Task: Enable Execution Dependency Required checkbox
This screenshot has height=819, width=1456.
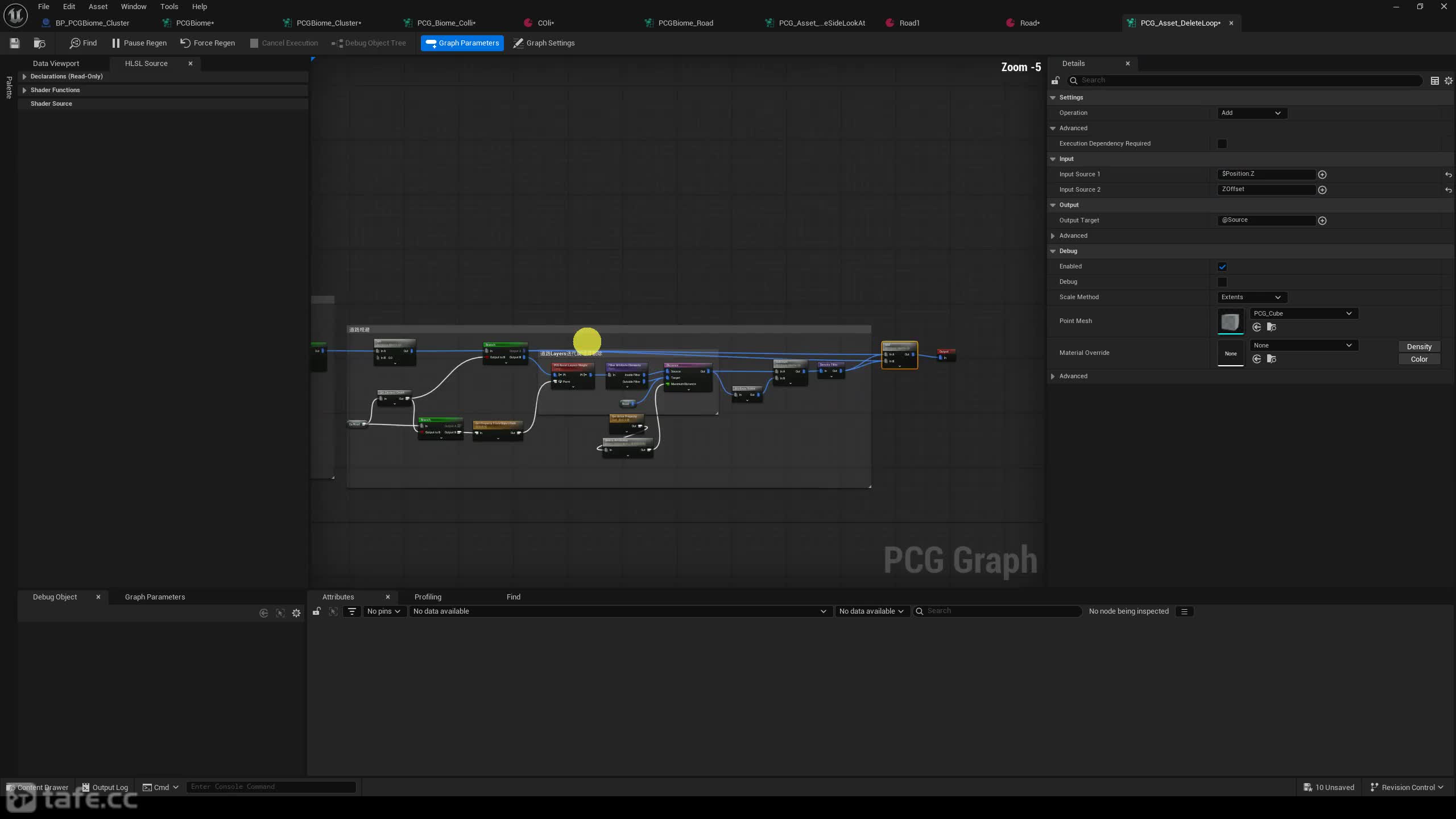Action: tap(1222, 144)
